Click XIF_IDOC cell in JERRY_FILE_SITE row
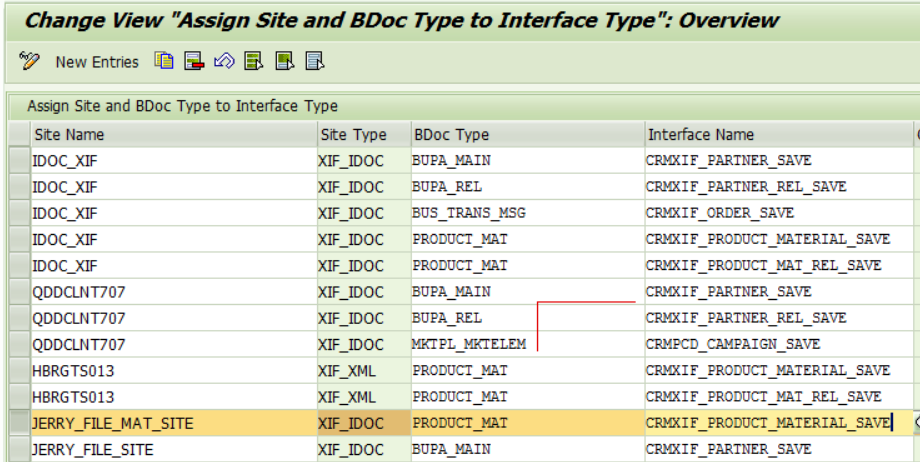This screenshot has height=462, width=920. [x=364, y=449]
